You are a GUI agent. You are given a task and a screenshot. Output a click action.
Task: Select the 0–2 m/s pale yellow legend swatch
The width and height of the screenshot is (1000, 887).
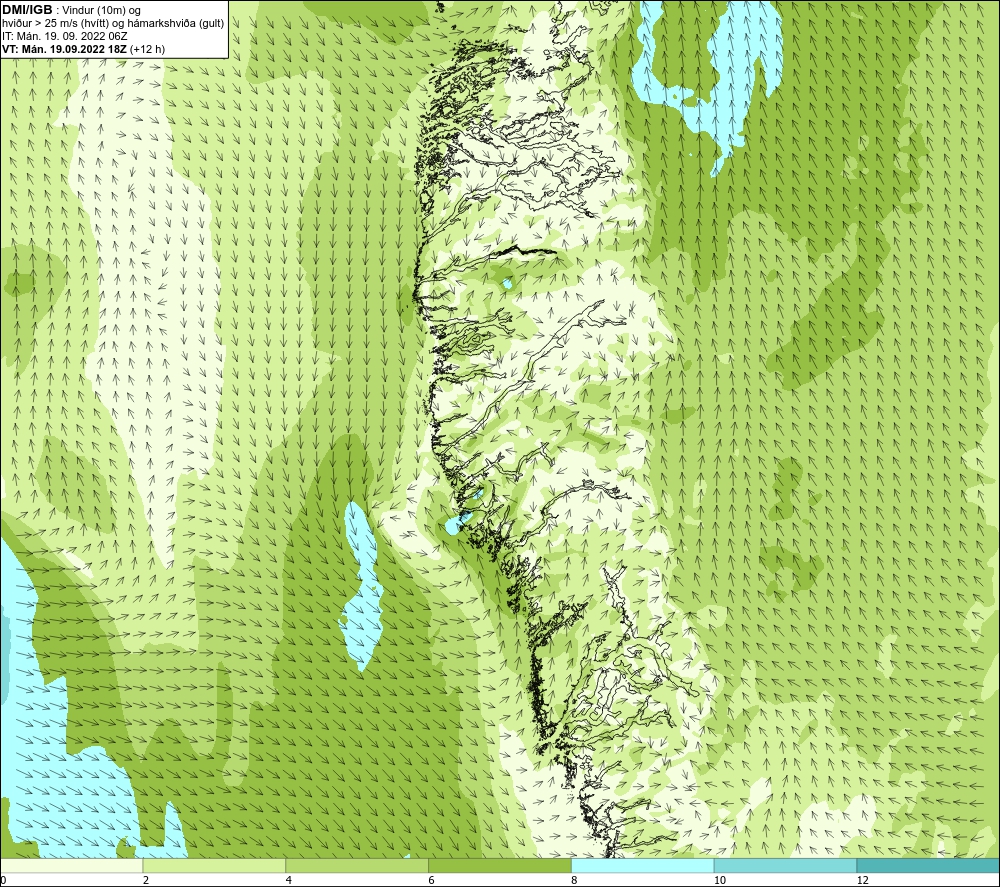click(71, 865)
